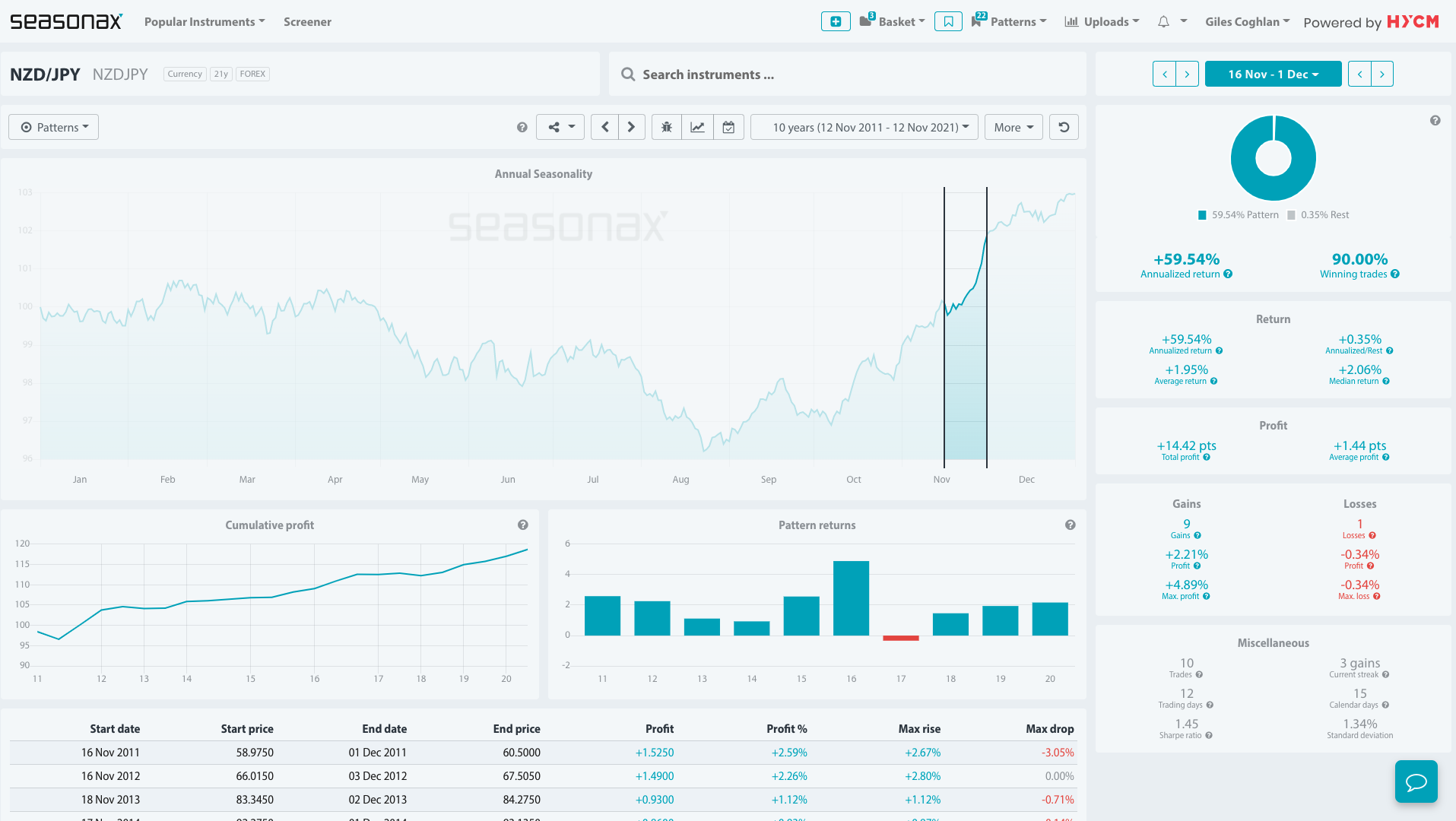Viewport: 1456px width, 821px height.
Task: Toggle Rest legend swatch under donut
Action: tap(1291, 215)
